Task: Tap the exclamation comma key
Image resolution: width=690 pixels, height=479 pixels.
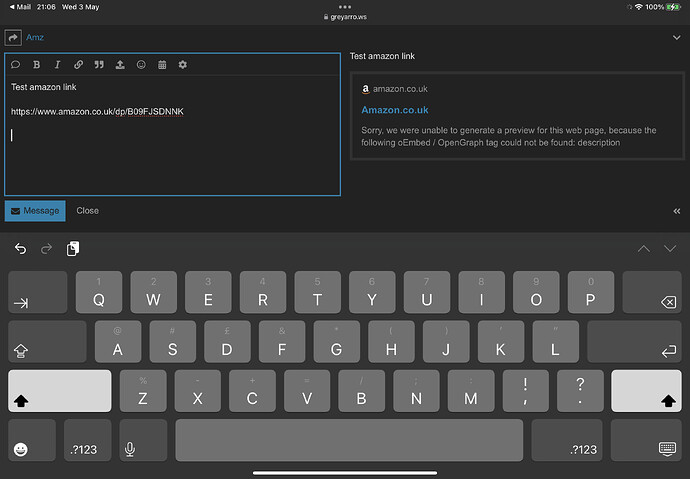Action: [x=525, y=391]
